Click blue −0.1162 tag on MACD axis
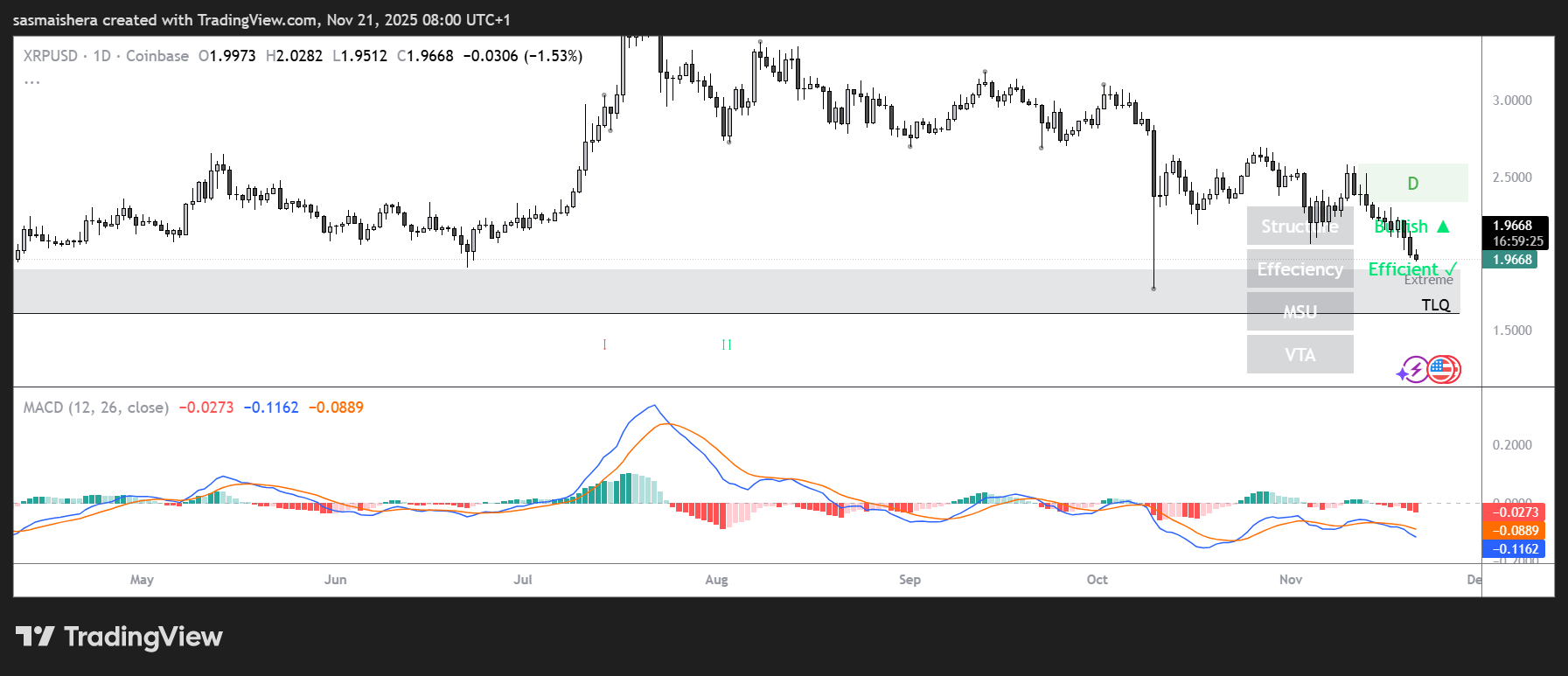 click(x=1514, y=549)
